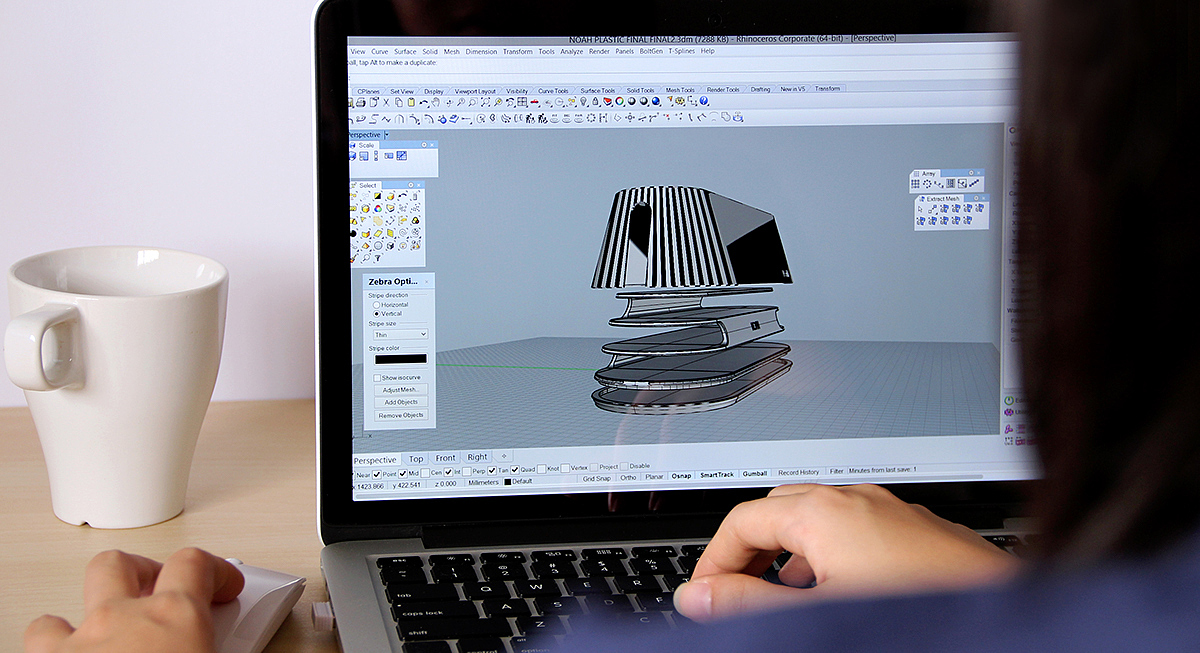Open the Select panel gear options
This screenshot has height=653, width=1200.
(411, 185)
